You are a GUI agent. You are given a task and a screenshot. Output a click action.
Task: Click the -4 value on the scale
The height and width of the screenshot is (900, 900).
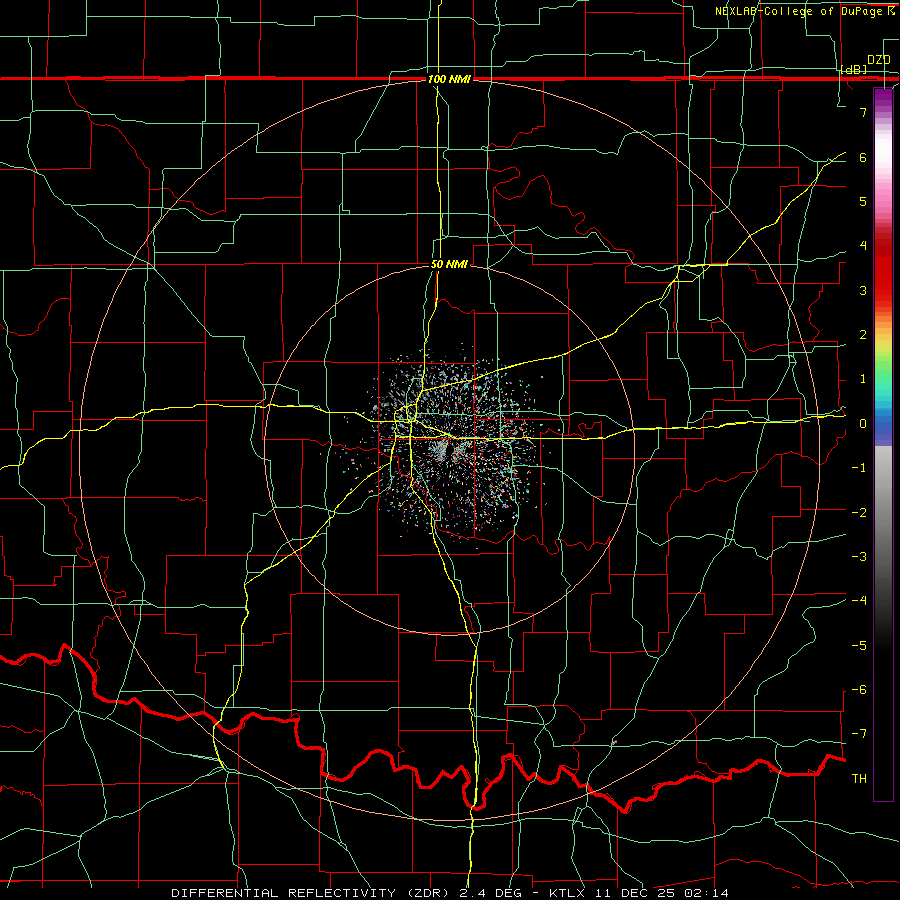click(859, 601)
